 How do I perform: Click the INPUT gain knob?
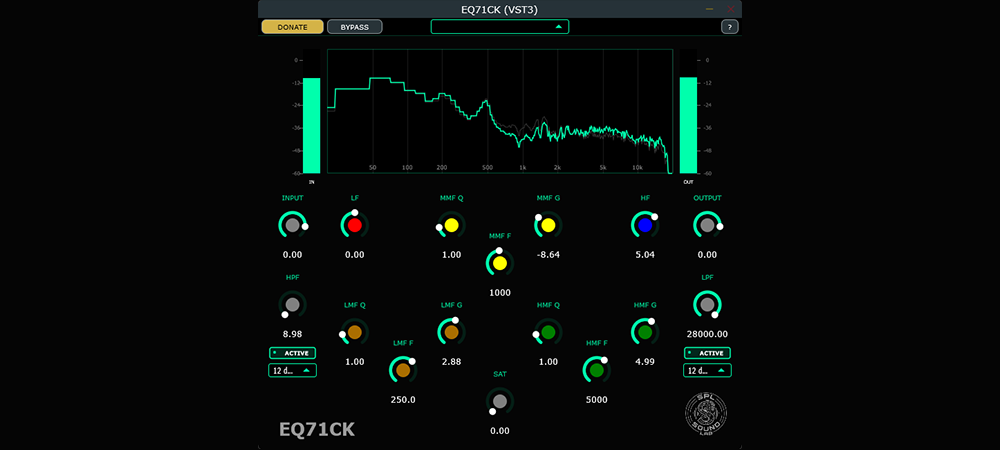(x=292, y=225)
